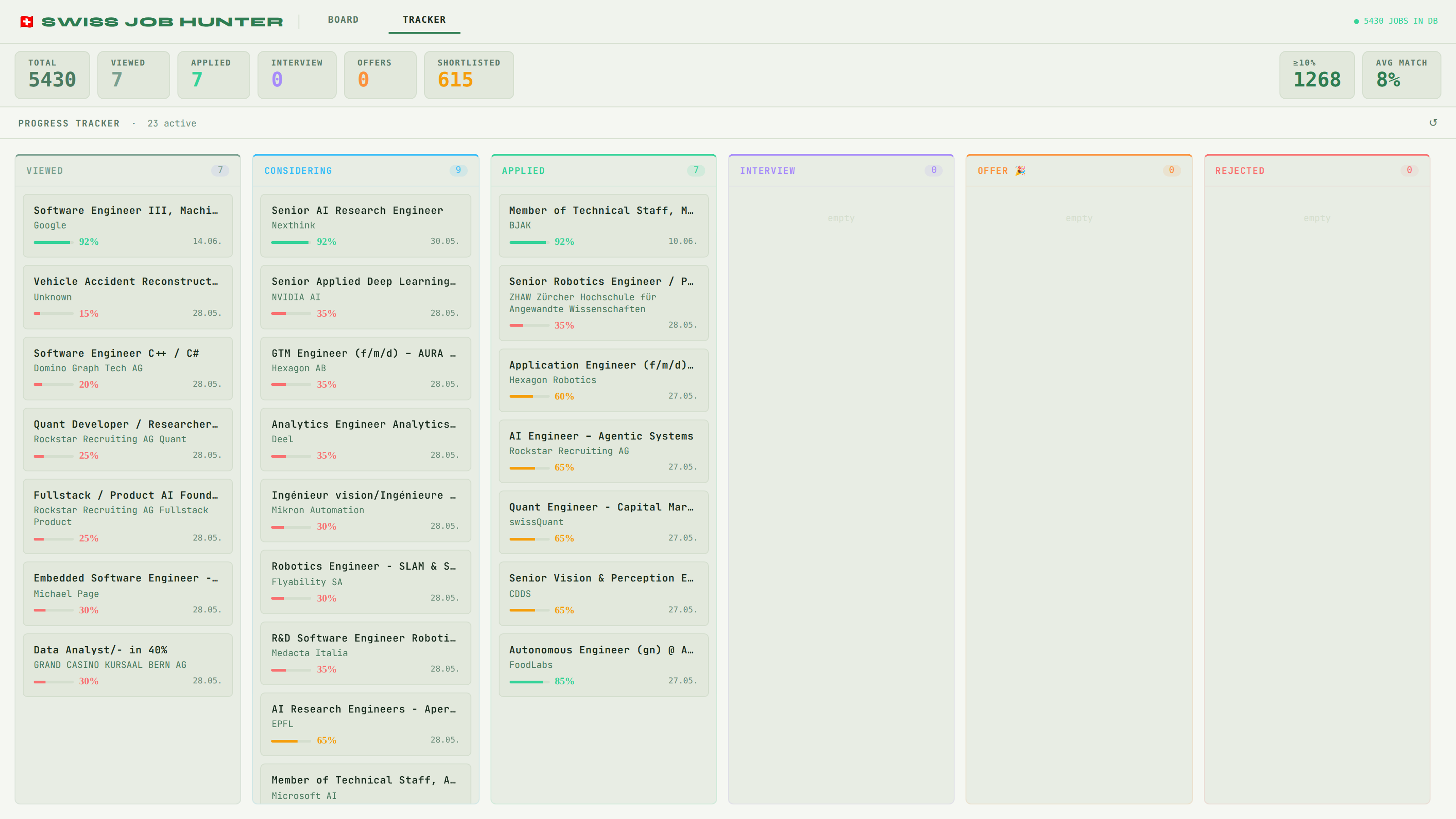1456x819 pixels.
Task: Open the AI Research Engineers EPFL card
Action: (x=366, y=724)
